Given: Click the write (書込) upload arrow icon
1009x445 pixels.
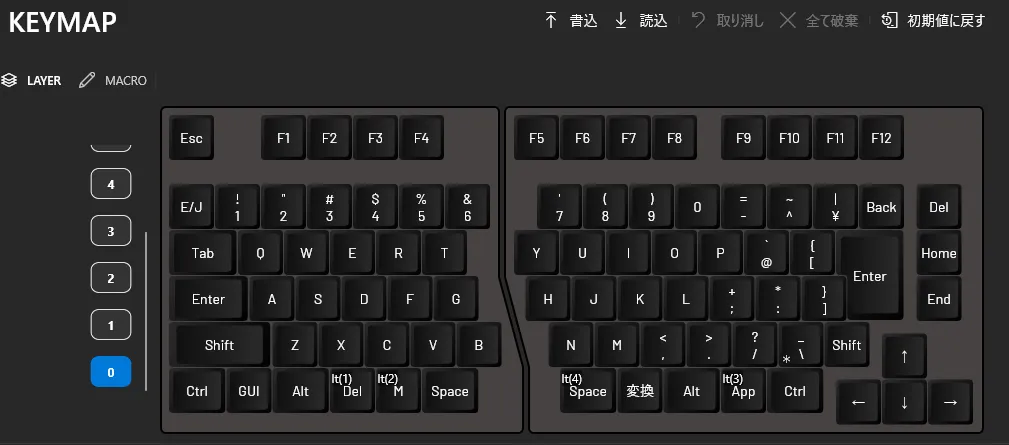Looking at the screenshot, I should [x=551, y=21].
